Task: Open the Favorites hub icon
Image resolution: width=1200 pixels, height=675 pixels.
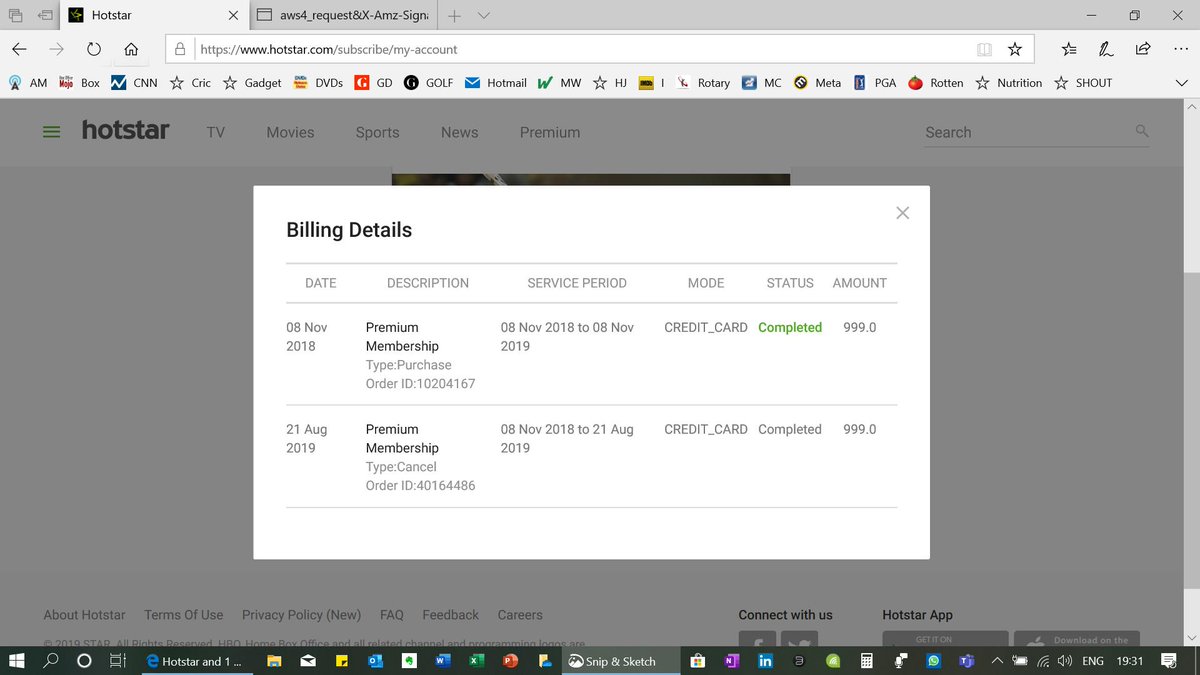Action: (x=1069, y=48)
